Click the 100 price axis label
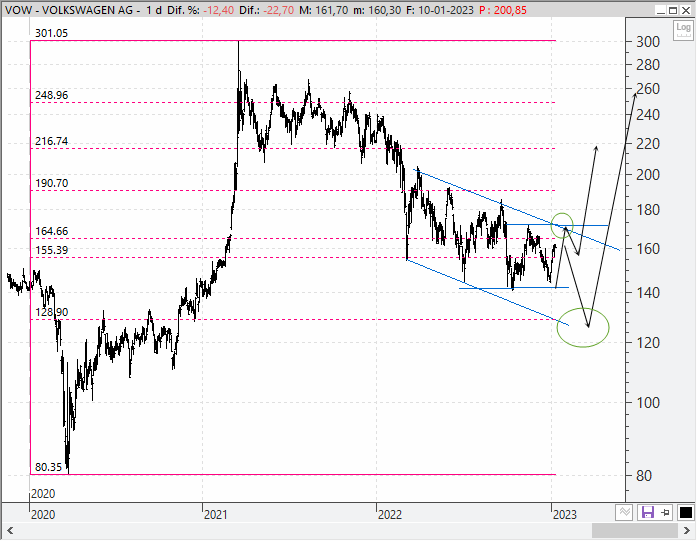697x541 pixels. pyautogui.click(x=648, y=403)
